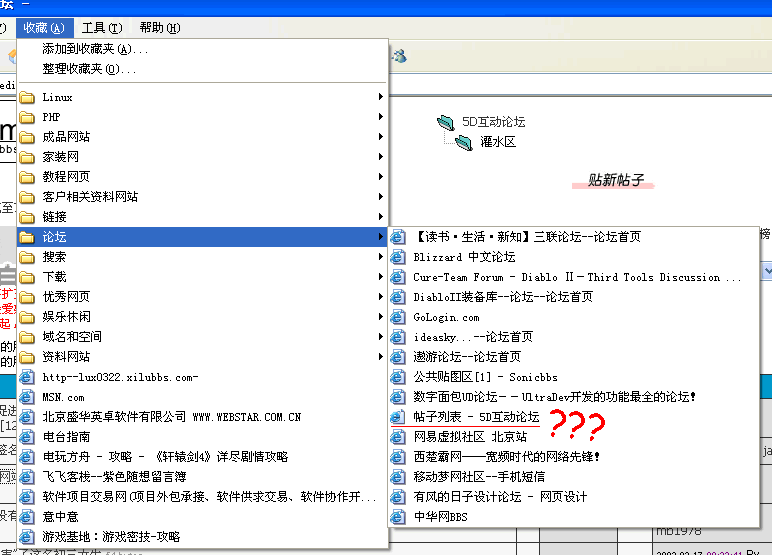Expand the 域名和空间 submenu arrow
This screenshot has height=555, width=772.
click(381, 336)
